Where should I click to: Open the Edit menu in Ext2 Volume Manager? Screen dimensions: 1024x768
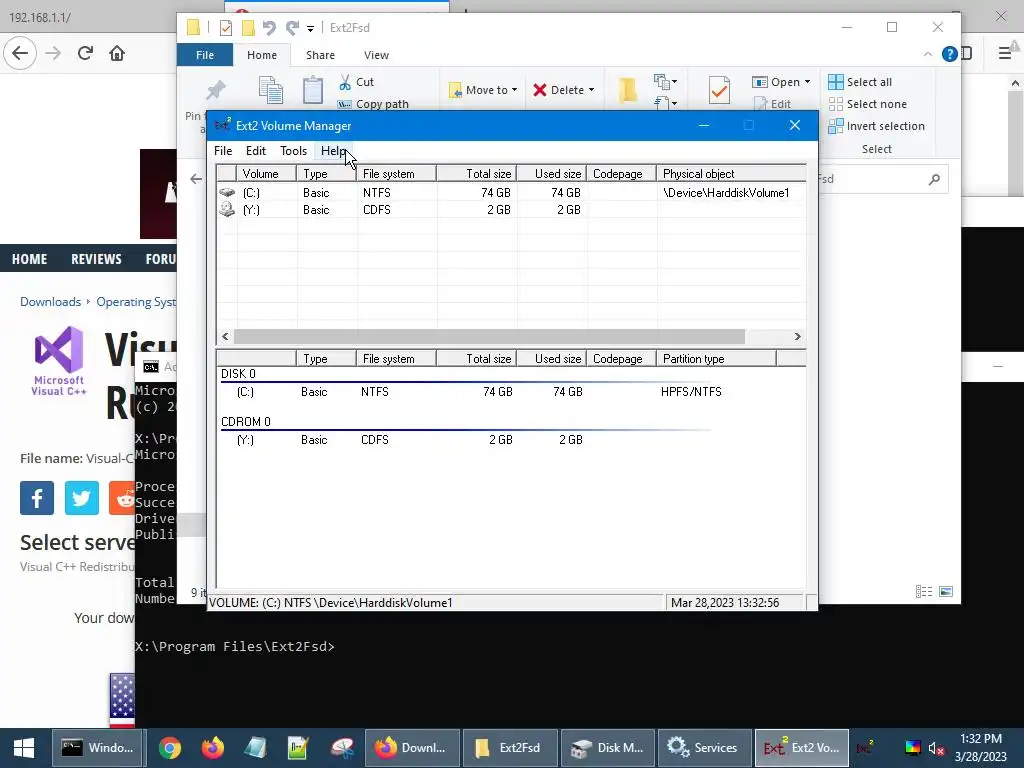[x=255, y=151]
